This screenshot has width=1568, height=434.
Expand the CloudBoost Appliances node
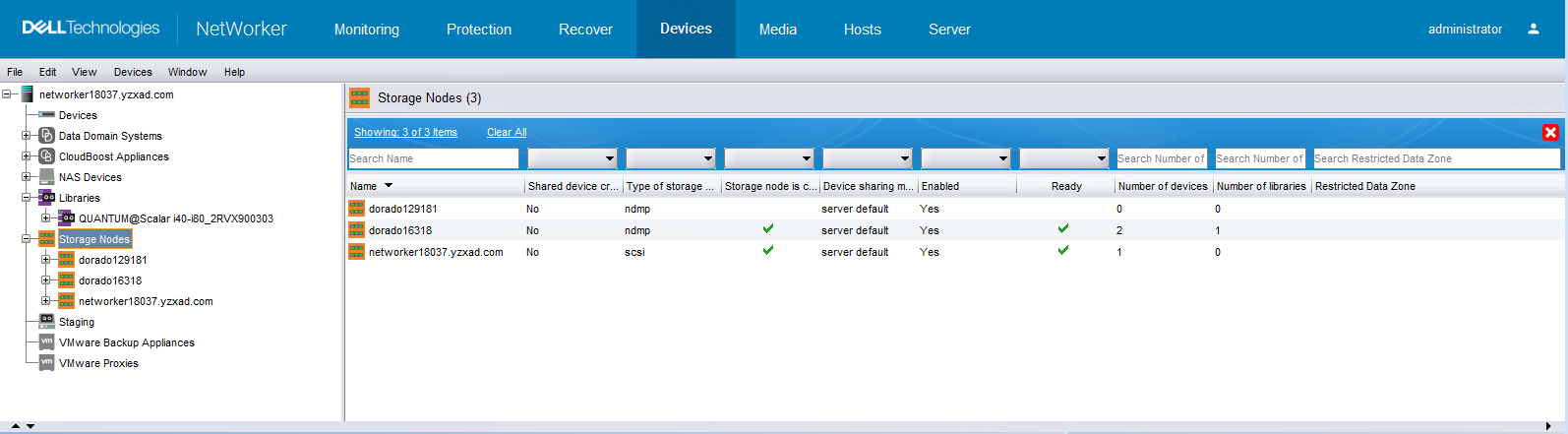(x=27, y=156)
